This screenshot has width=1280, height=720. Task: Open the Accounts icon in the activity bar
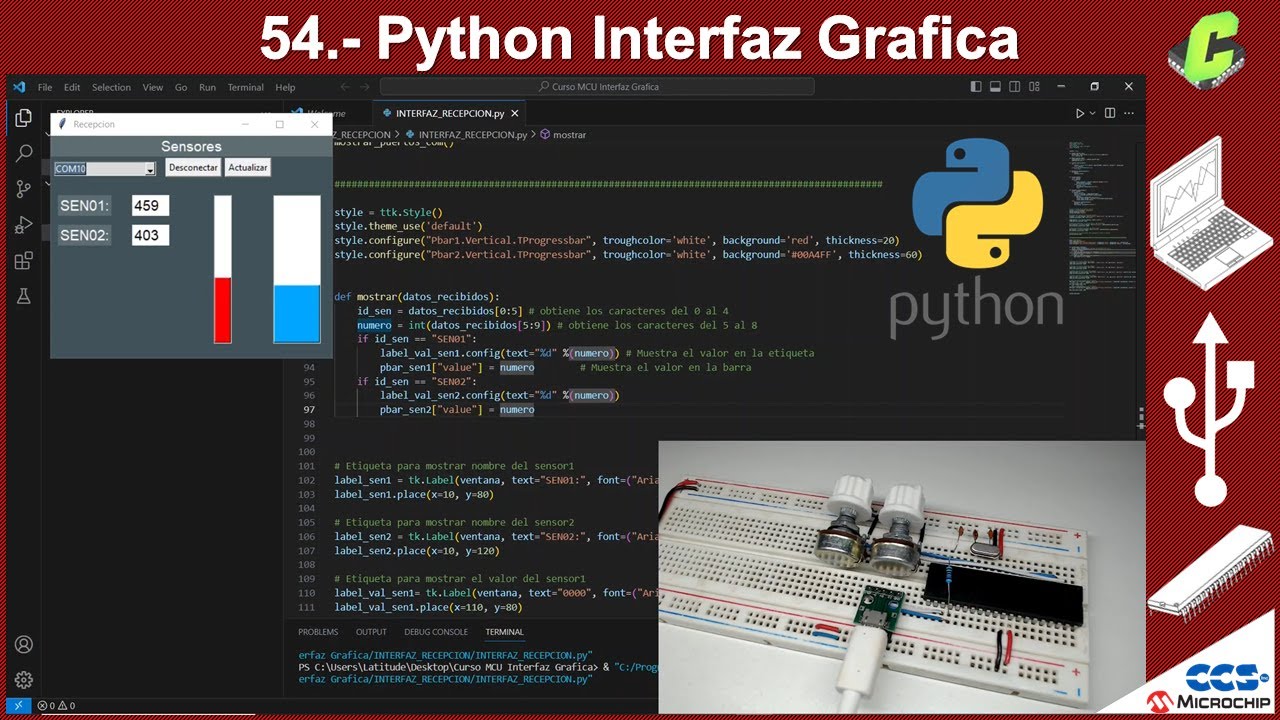coord(24,645)
